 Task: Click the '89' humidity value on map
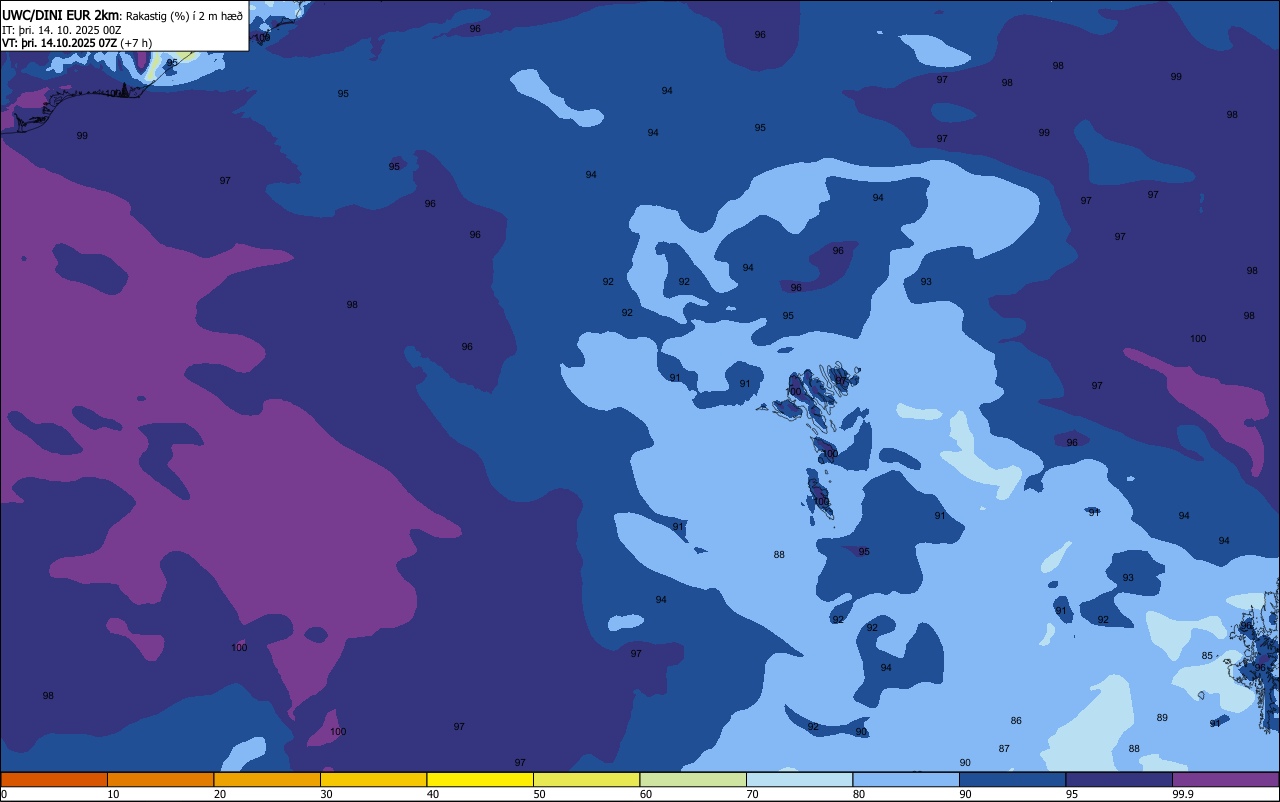click(1162, 718)
